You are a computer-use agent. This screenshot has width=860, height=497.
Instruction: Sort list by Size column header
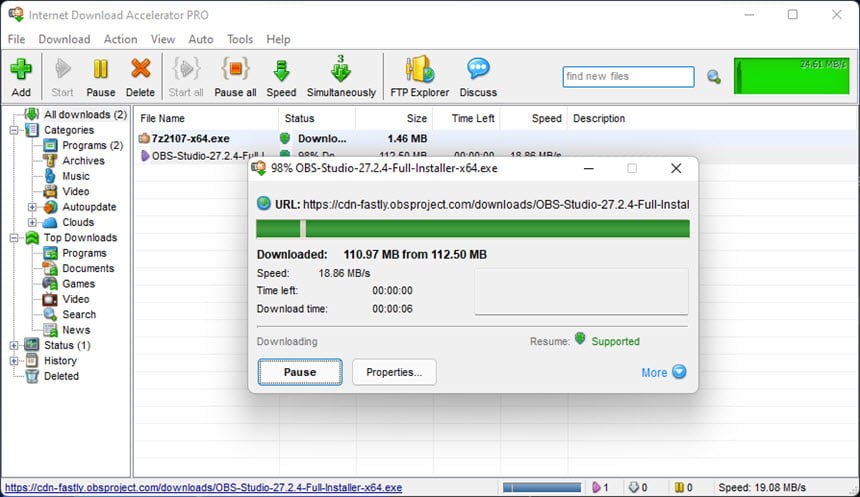pos(394,118)
